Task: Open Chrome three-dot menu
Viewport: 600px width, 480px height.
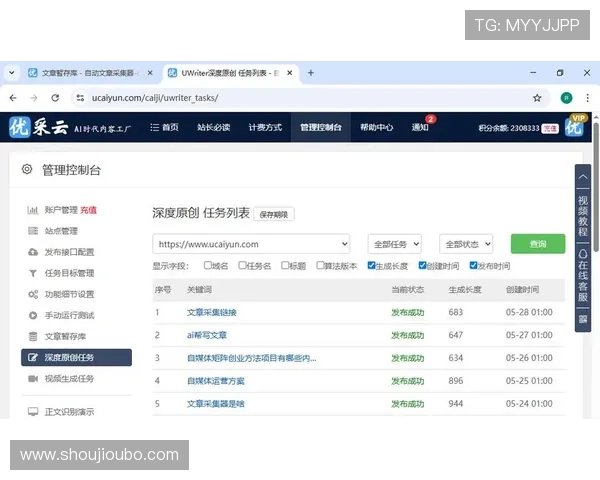Action: [587, 98]
